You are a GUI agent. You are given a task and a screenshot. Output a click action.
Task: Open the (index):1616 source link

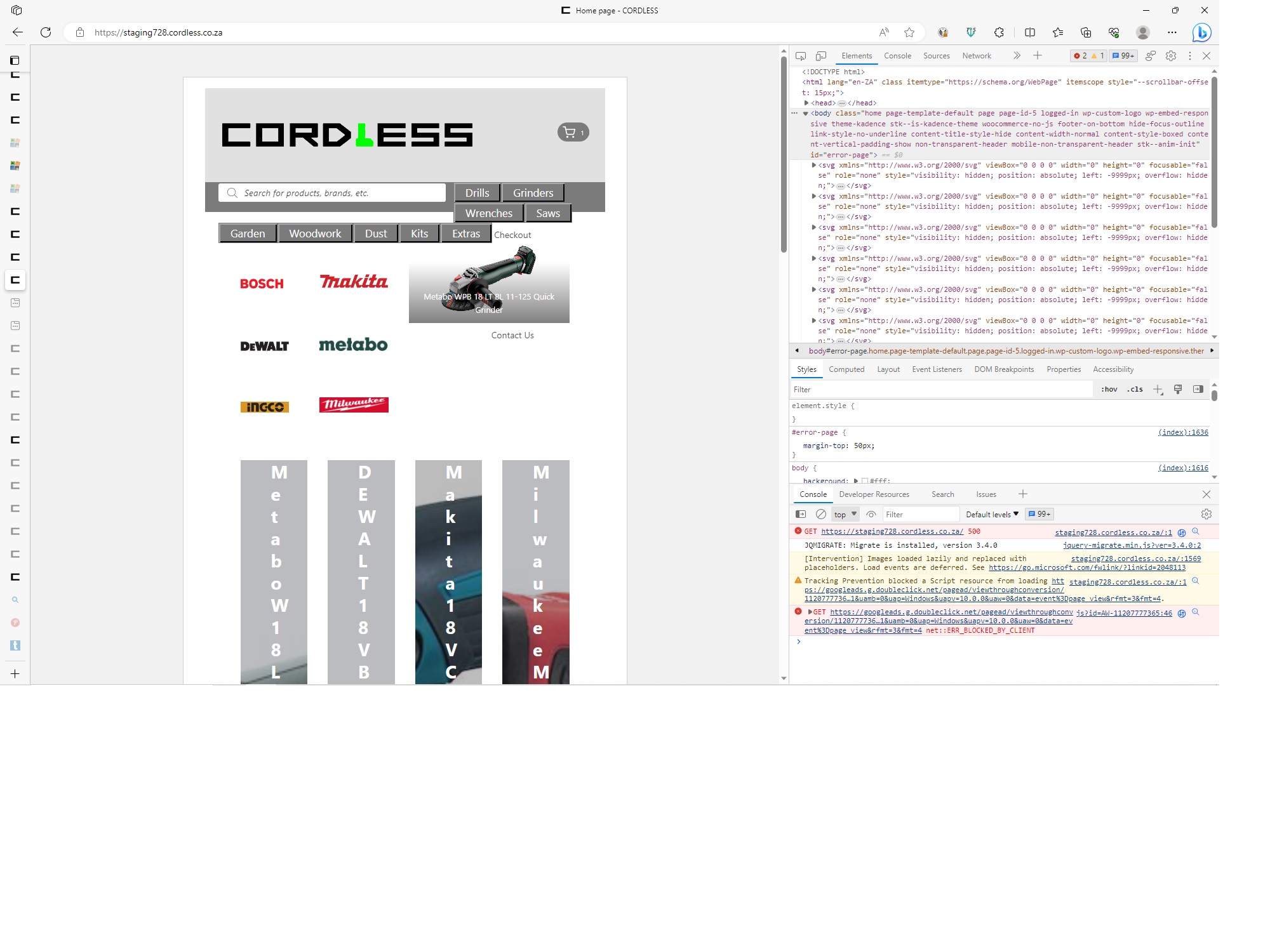point(1183,468)
